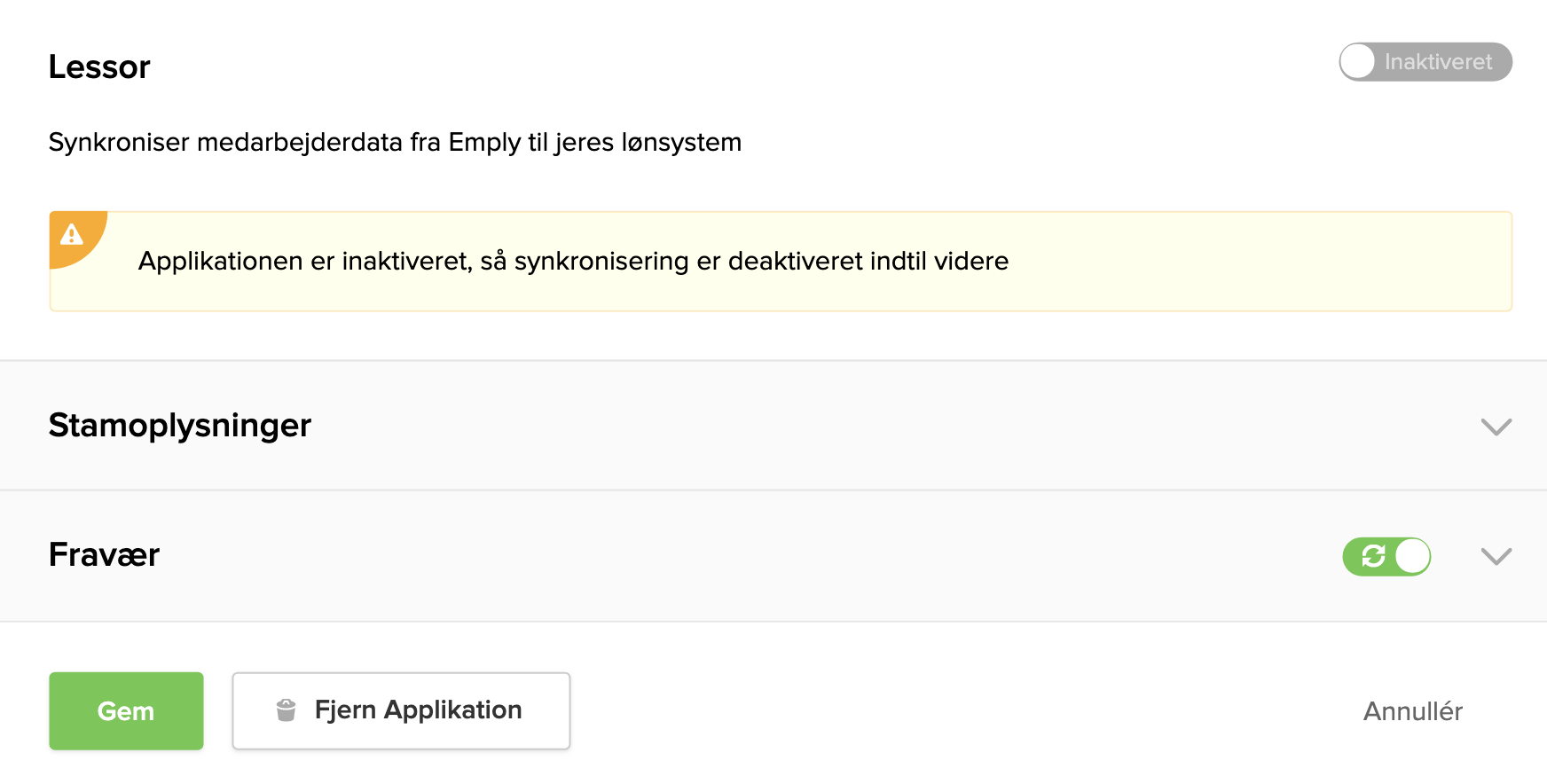Click the empty area of the yellow warning banner
1547x784 pixels.
[1260, 262]
